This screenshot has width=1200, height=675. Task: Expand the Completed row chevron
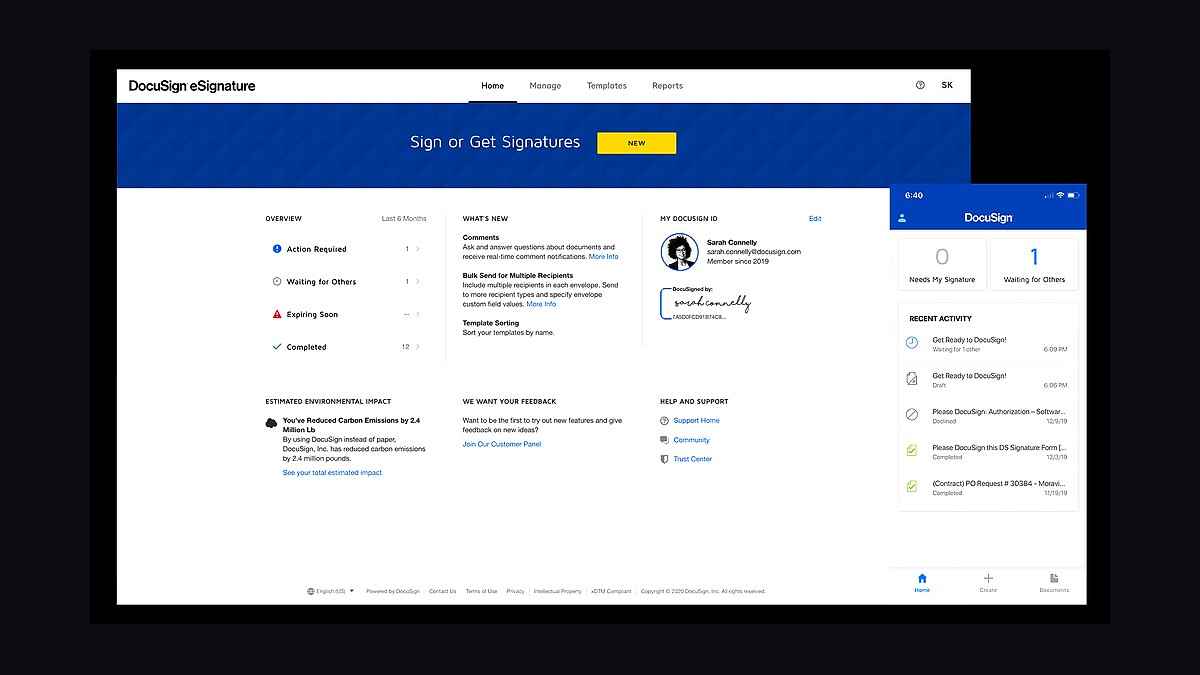point(418,347)
